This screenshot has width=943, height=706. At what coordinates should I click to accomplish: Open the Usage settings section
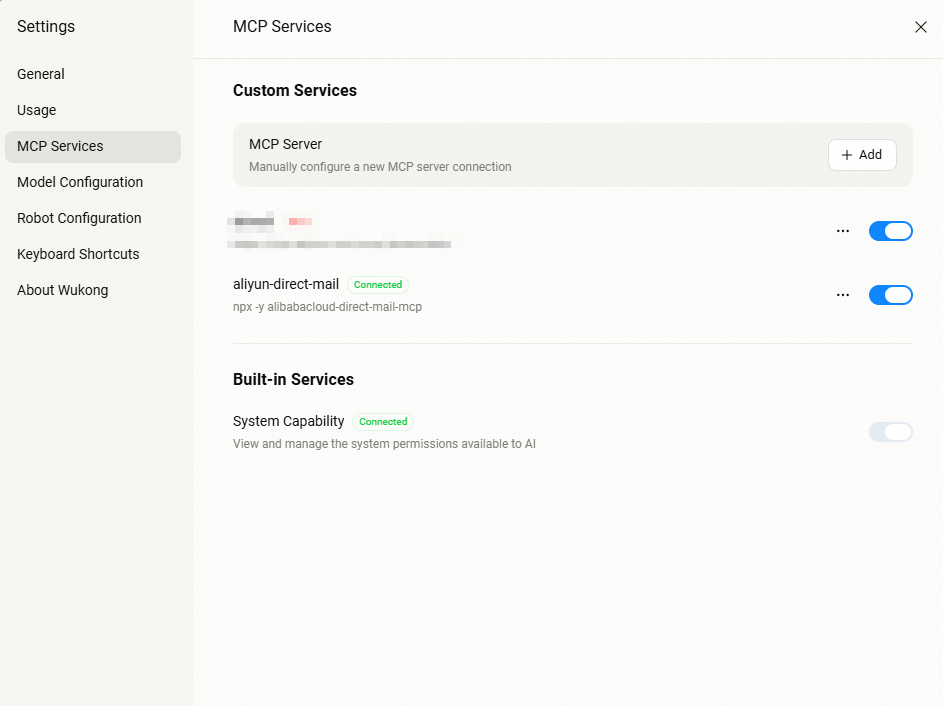pos(37,110)
